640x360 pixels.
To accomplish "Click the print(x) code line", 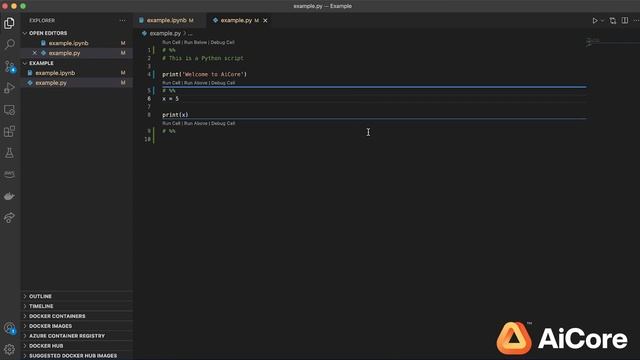I will coord(175,115).
